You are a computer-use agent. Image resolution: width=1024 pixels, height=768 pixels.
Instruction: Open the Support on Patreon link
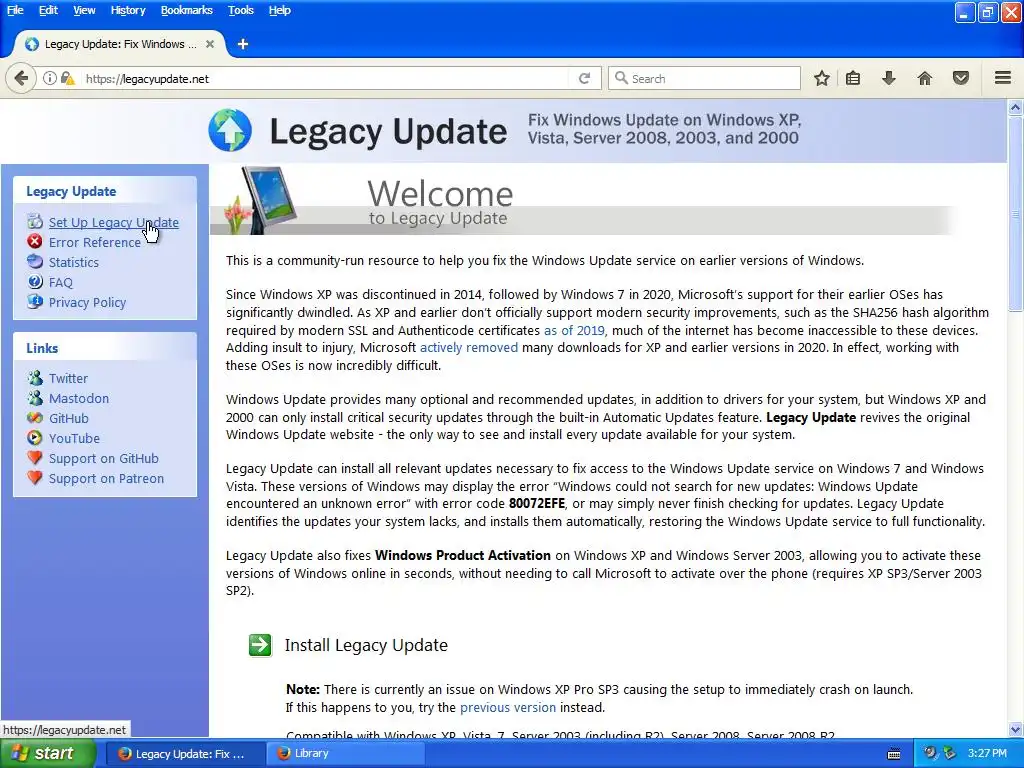[x=106, y=479]
